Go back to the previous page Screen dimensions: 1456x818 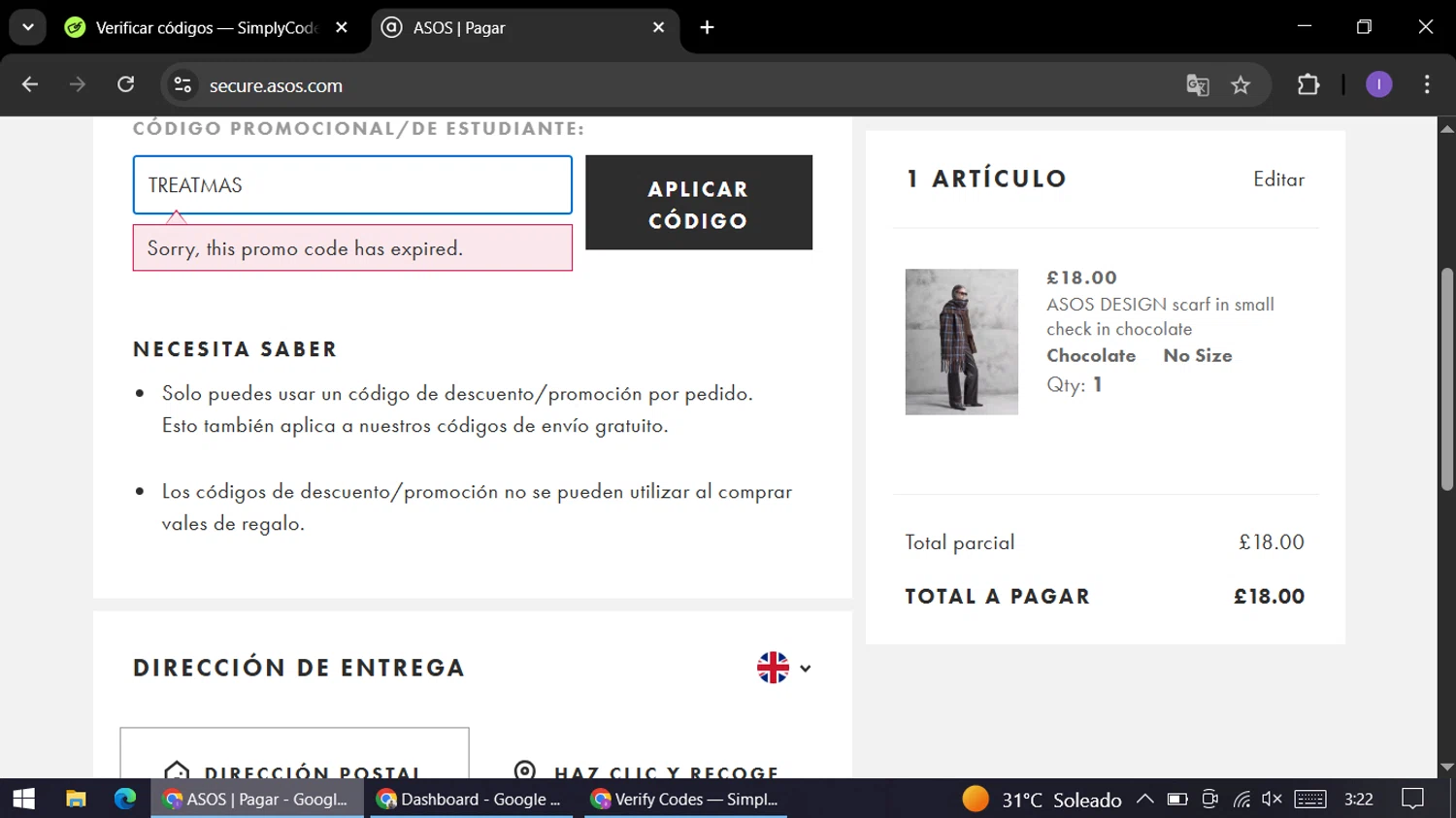click(x=29, y=84)
